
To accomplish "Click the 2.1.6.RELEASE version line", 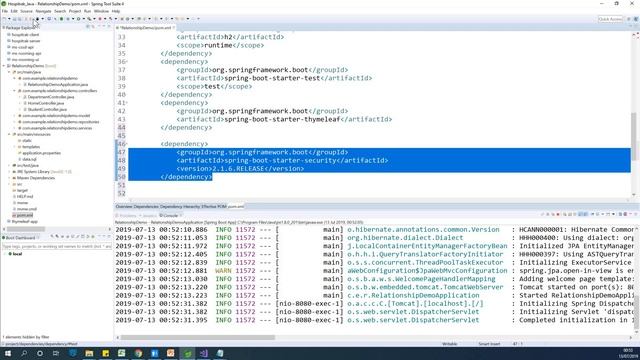I will 240,169.
